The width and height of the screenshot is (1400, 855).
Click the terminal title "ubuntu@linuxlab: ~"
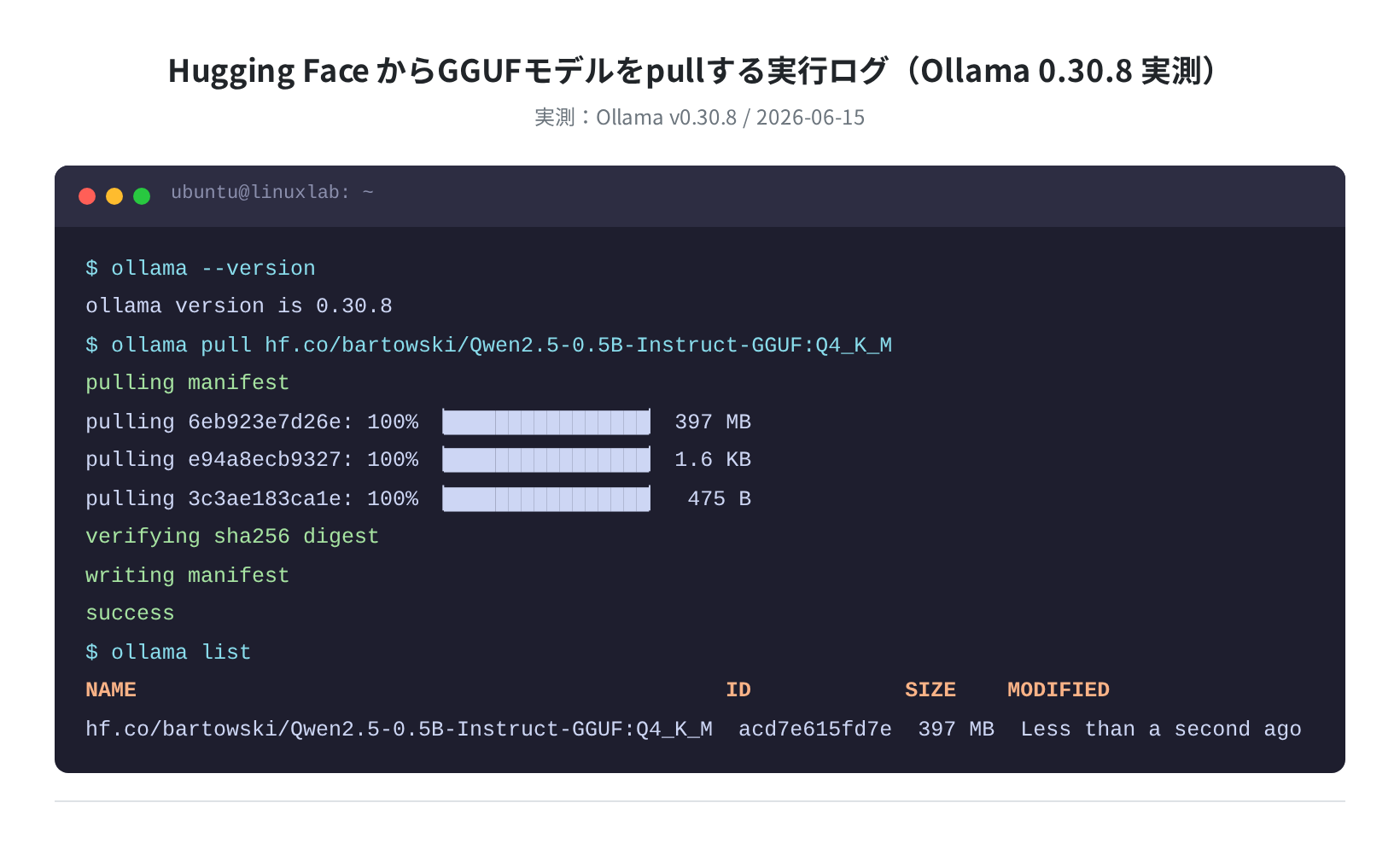point(272,193)
